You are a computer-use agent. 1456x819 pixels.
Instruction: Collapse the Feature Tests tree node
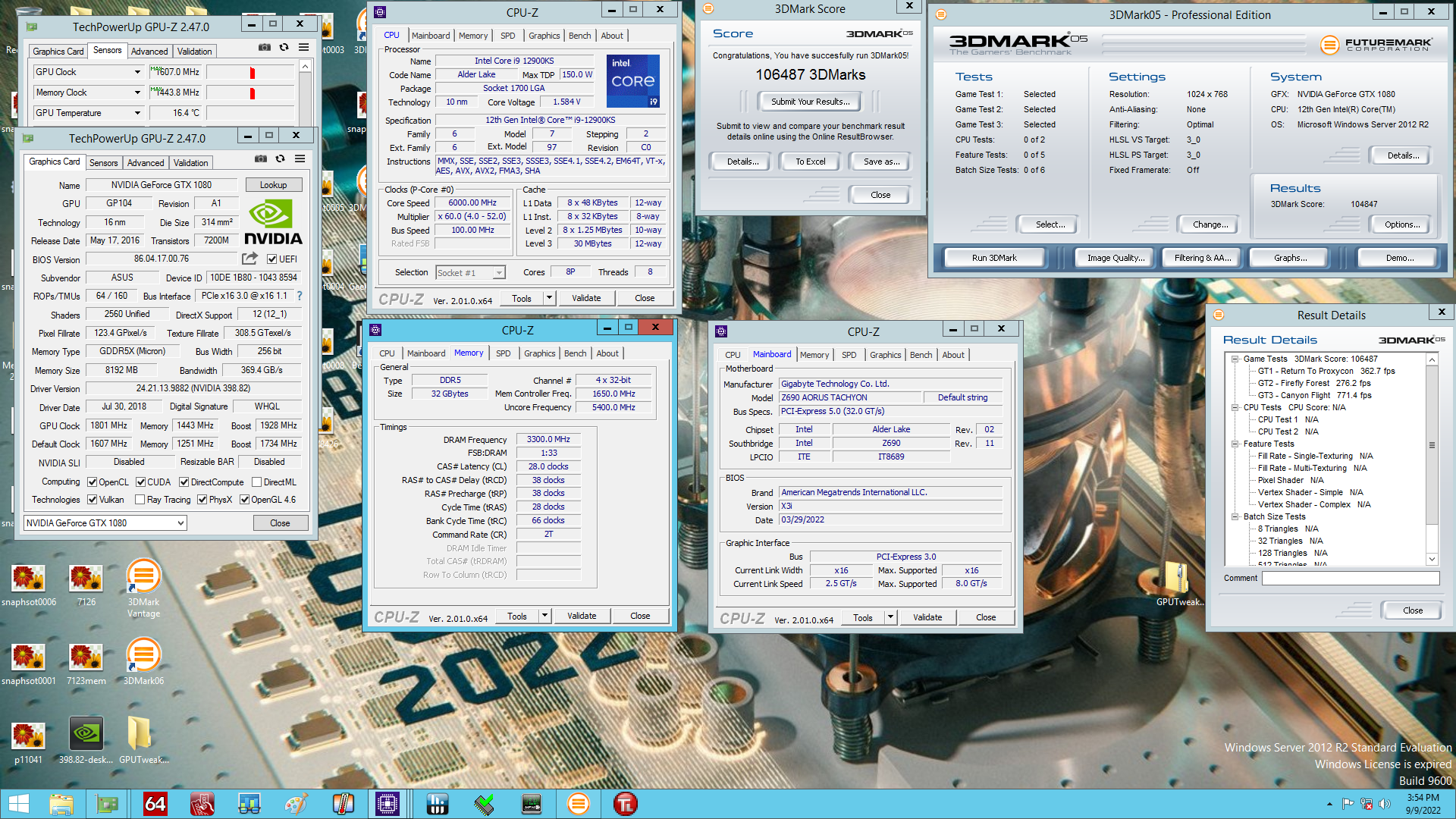1235,444
